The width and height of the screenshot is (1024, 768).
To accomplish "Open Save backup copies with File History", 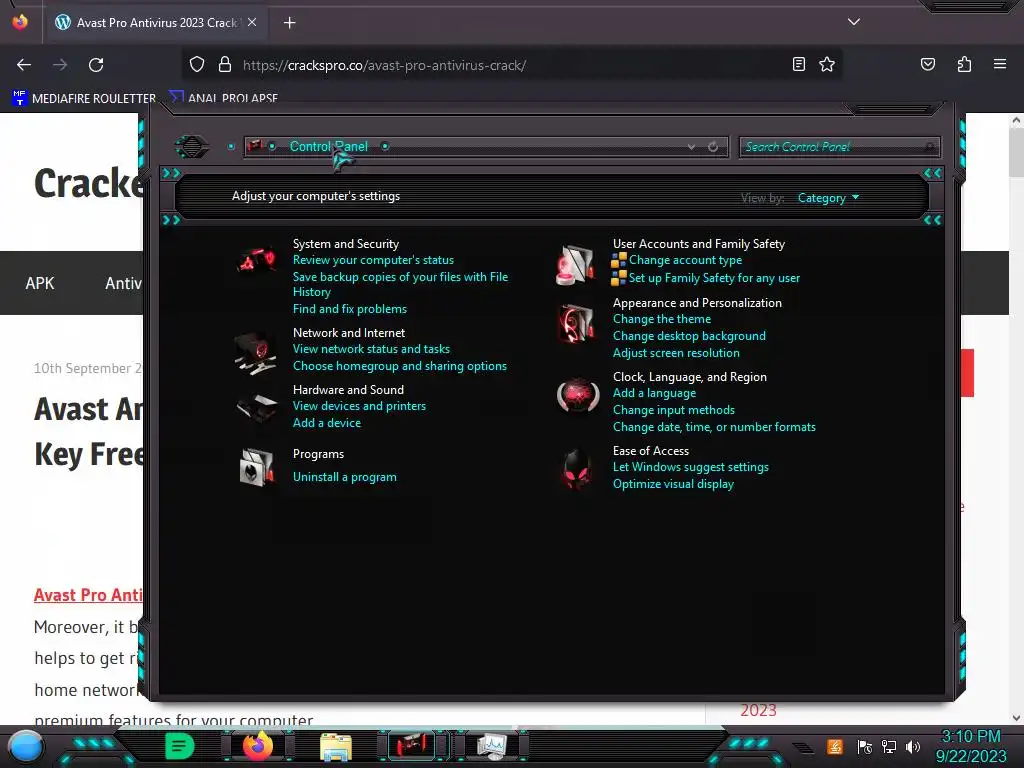I will click(400, 284).
